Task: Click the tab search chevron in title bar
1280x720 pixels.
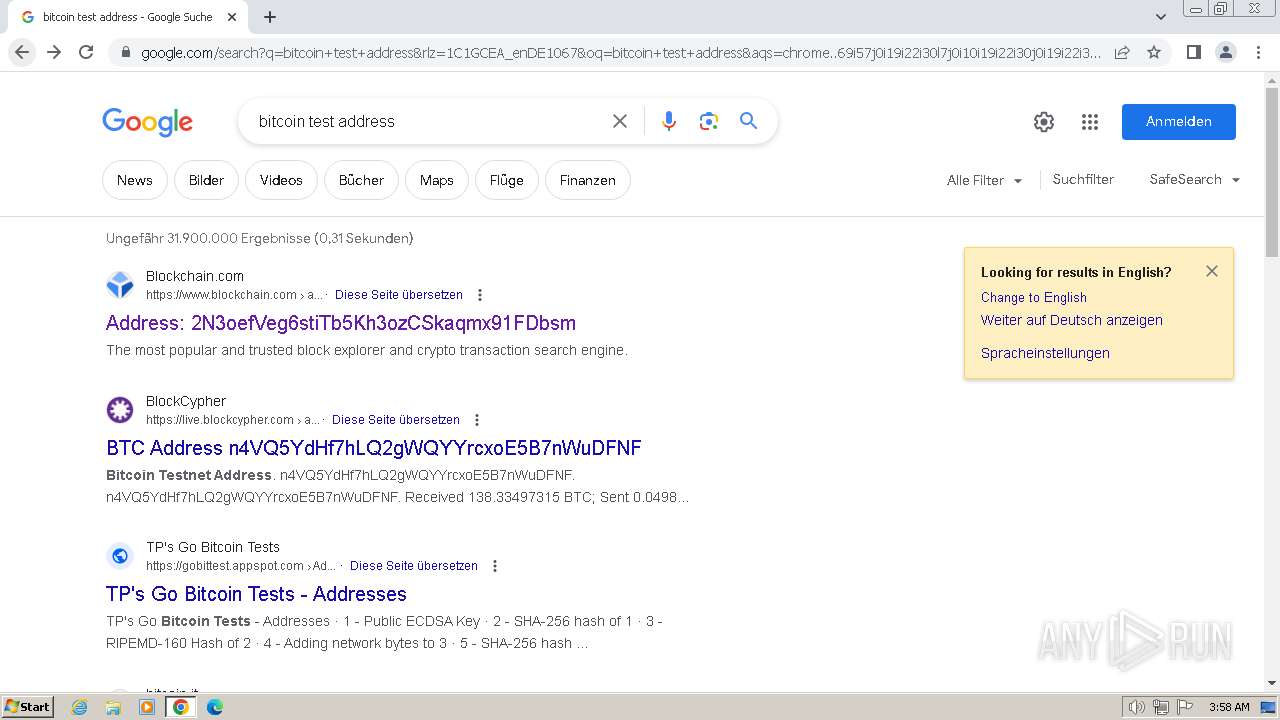Action: point(1160,17)
